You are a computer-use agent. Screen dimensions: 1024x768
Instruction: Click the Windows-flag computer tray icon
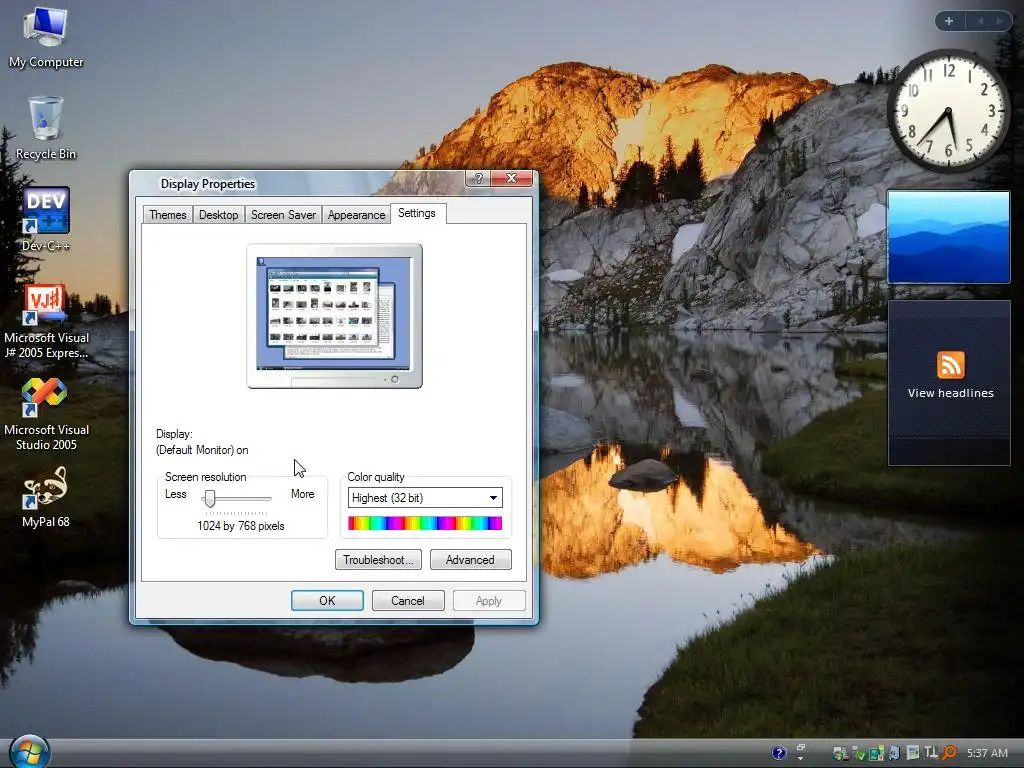[x=840, y=754]
